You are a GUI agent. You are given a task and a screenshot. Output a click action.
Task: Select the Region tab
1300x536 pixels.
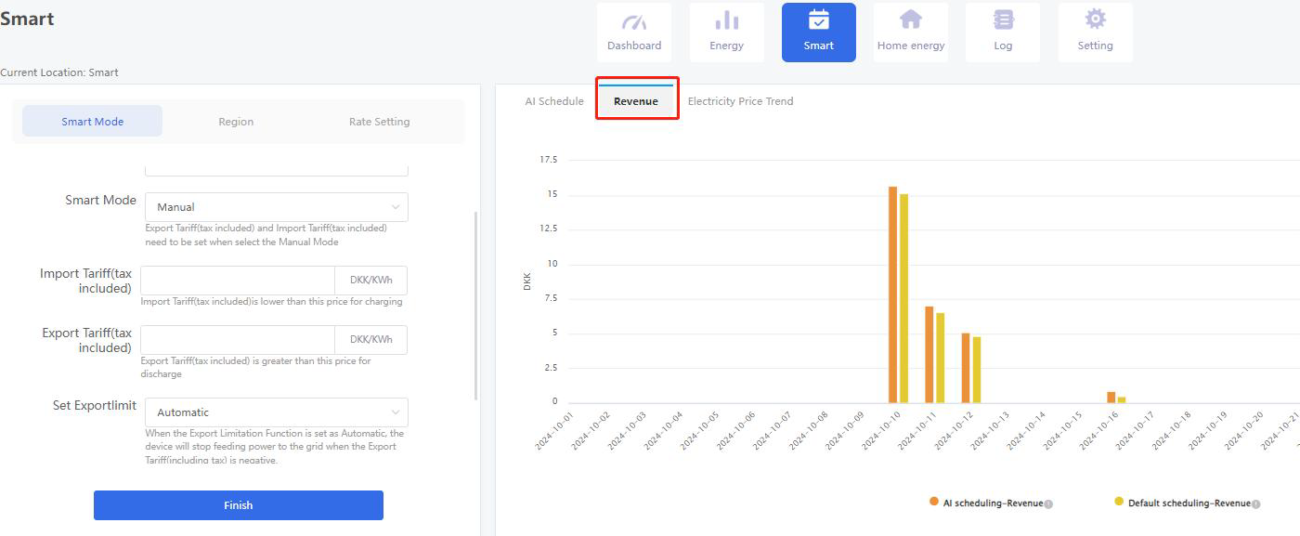[236, 122]
